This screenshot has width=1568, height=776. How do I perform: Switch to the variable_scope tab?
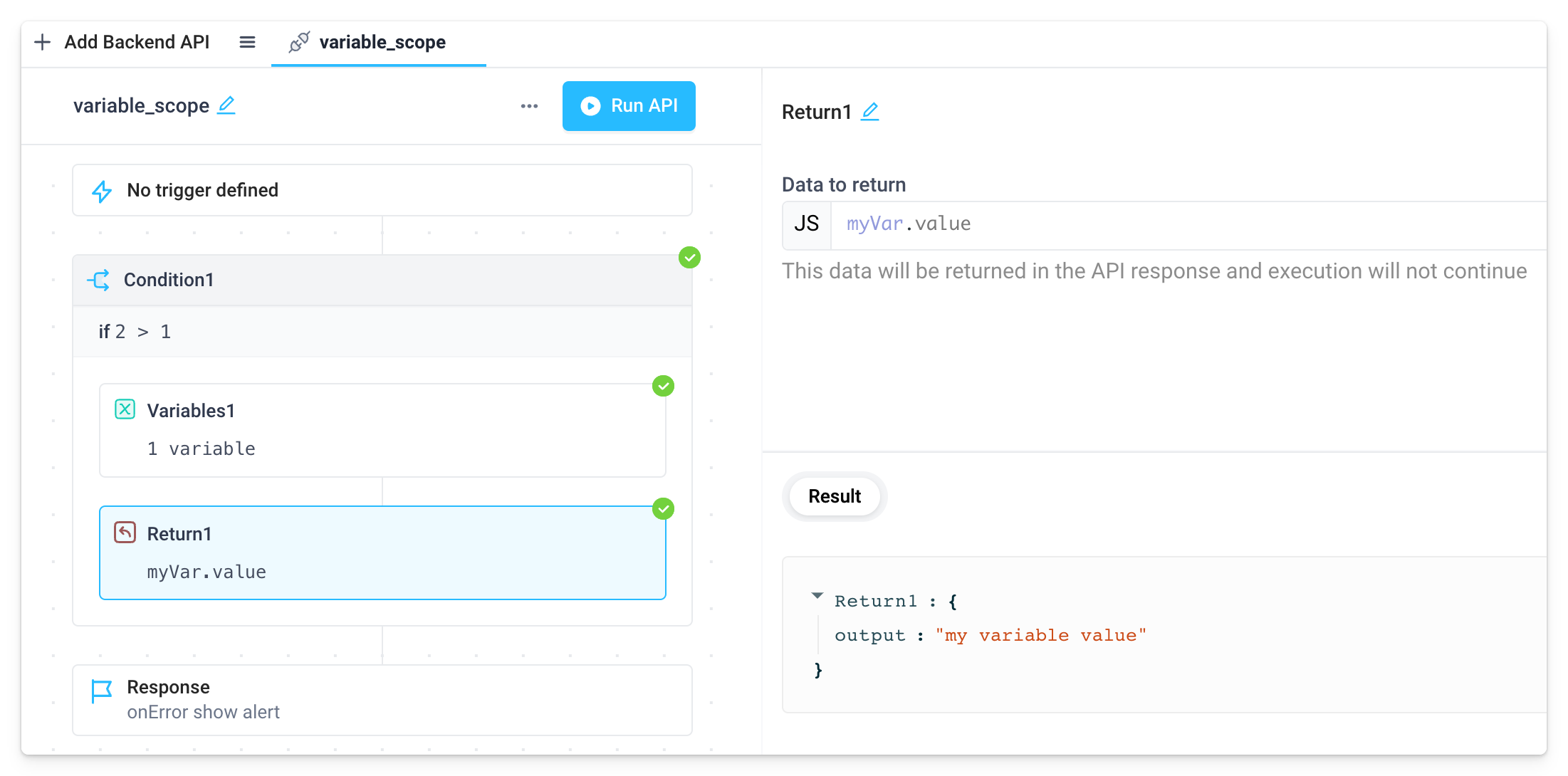[x=382, y=43]
